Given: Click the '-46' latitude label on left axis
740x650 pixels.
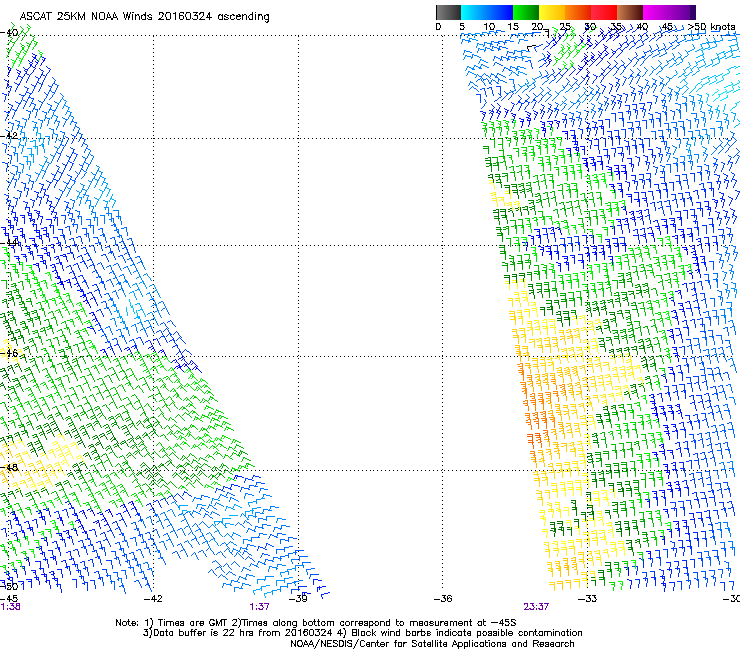Looking at the screenshot, I should 9,353.
